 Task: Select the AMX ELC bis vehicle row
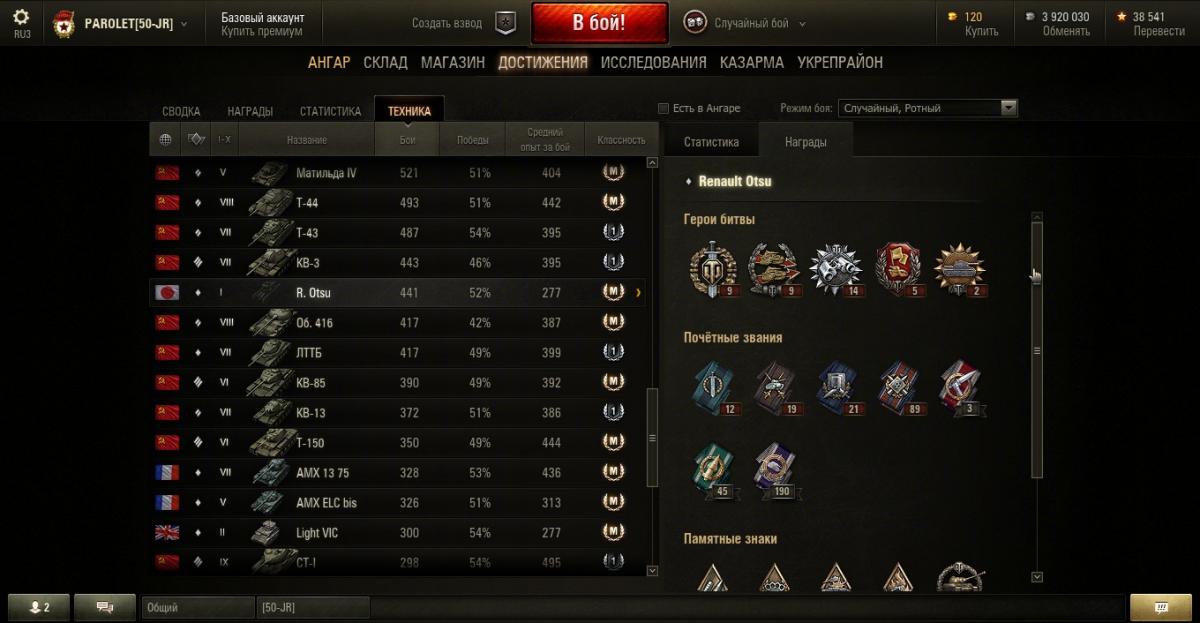[398, 503]
